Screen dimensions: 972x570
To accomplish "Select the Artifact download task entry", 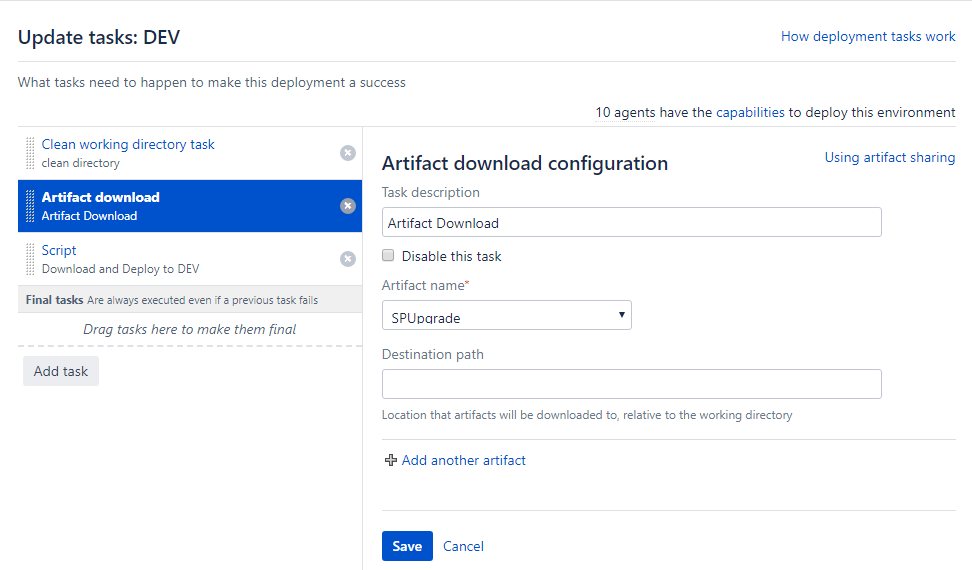I will point(190,206).
